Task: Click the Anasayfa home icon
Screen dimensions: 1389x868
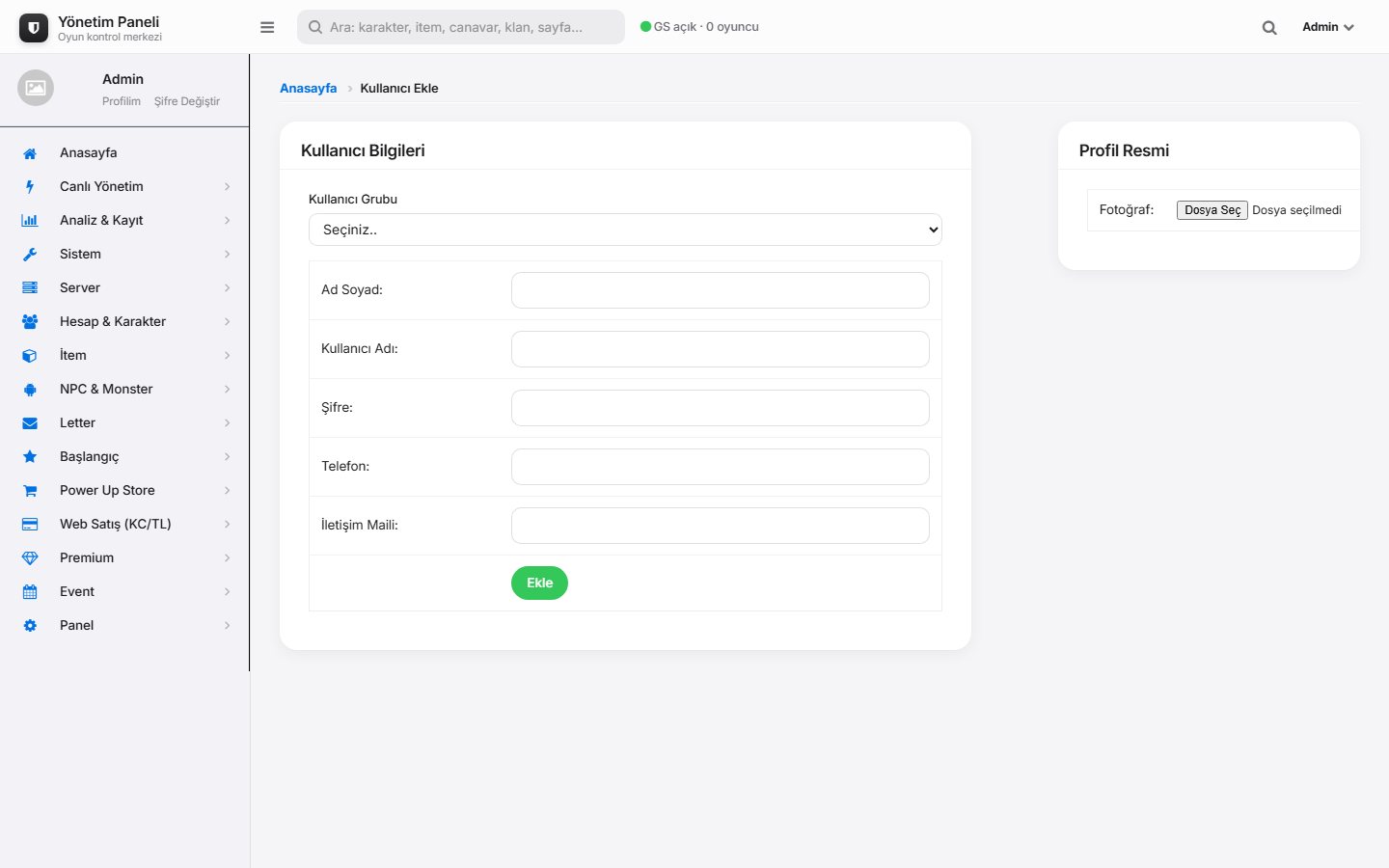Action: pyautogui.click(x=30, y=153)
